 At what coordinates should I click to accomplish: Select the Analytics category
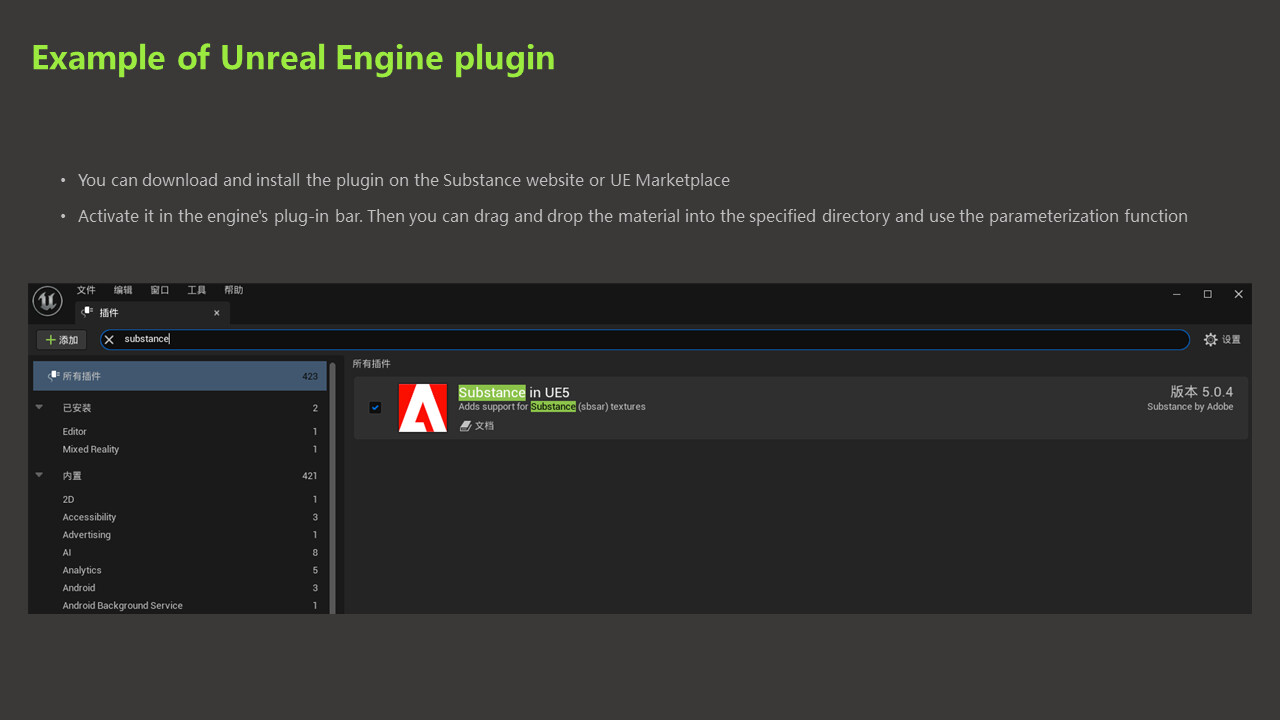pyautogui.click(x=180, y=570)
